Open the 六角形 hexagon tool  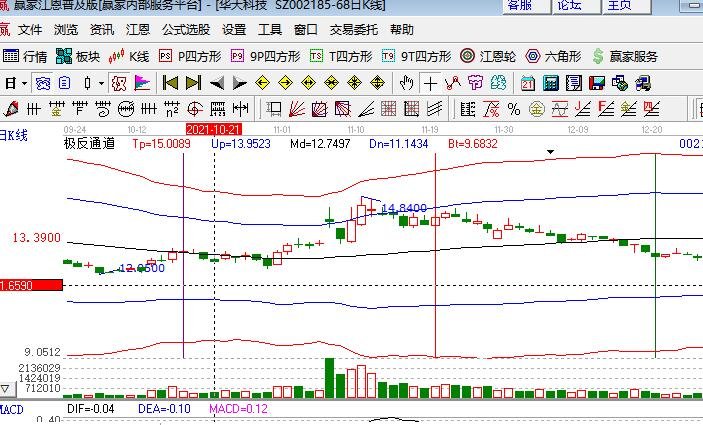(x=553, y=56)
